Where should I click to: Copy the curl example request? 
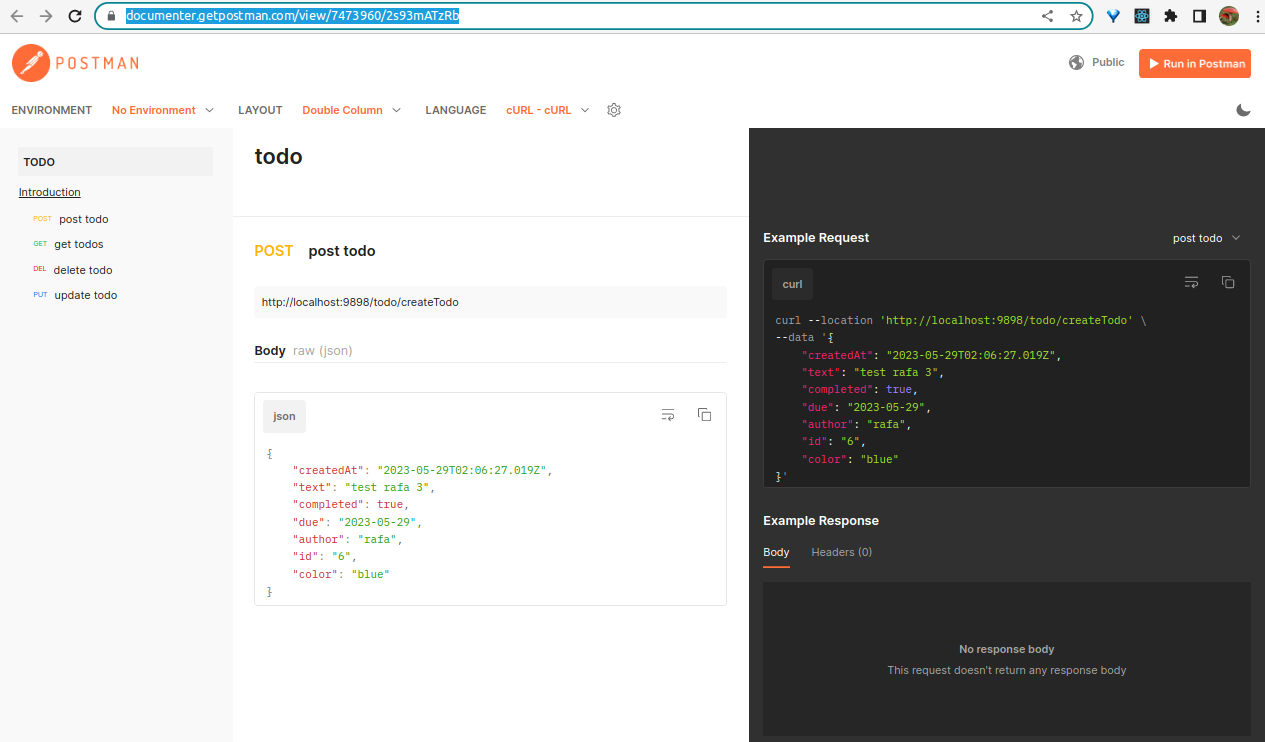coord(1228,283)
